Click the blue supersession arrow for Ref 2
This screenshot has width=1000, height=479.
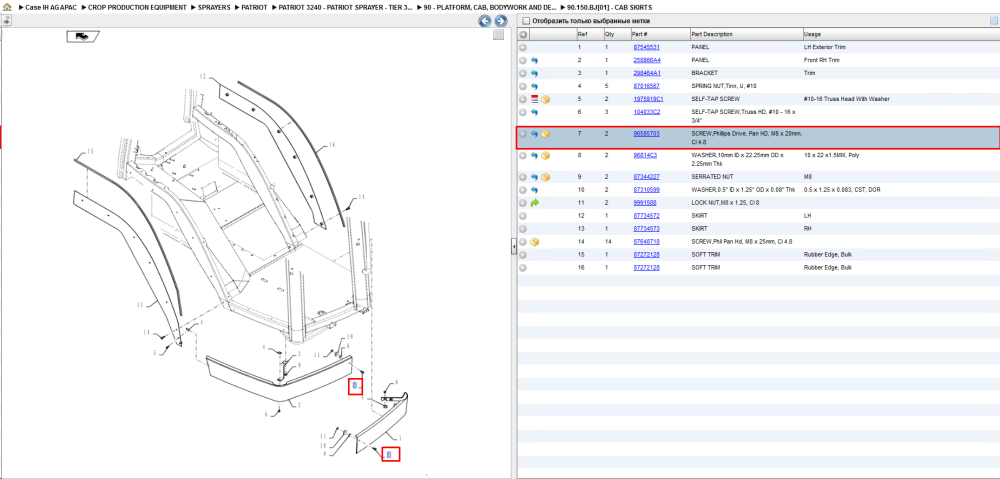click(534, 61)
